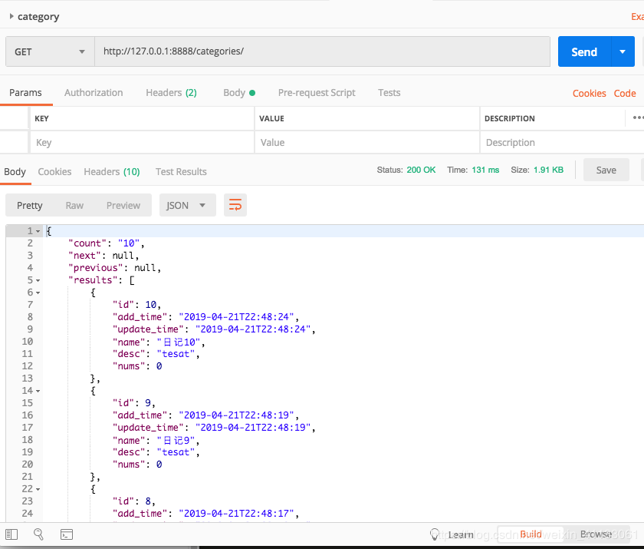Click the 1.91 KB size value
The height and width of the screenshot is (549, 644).
[x=548, y=170]
